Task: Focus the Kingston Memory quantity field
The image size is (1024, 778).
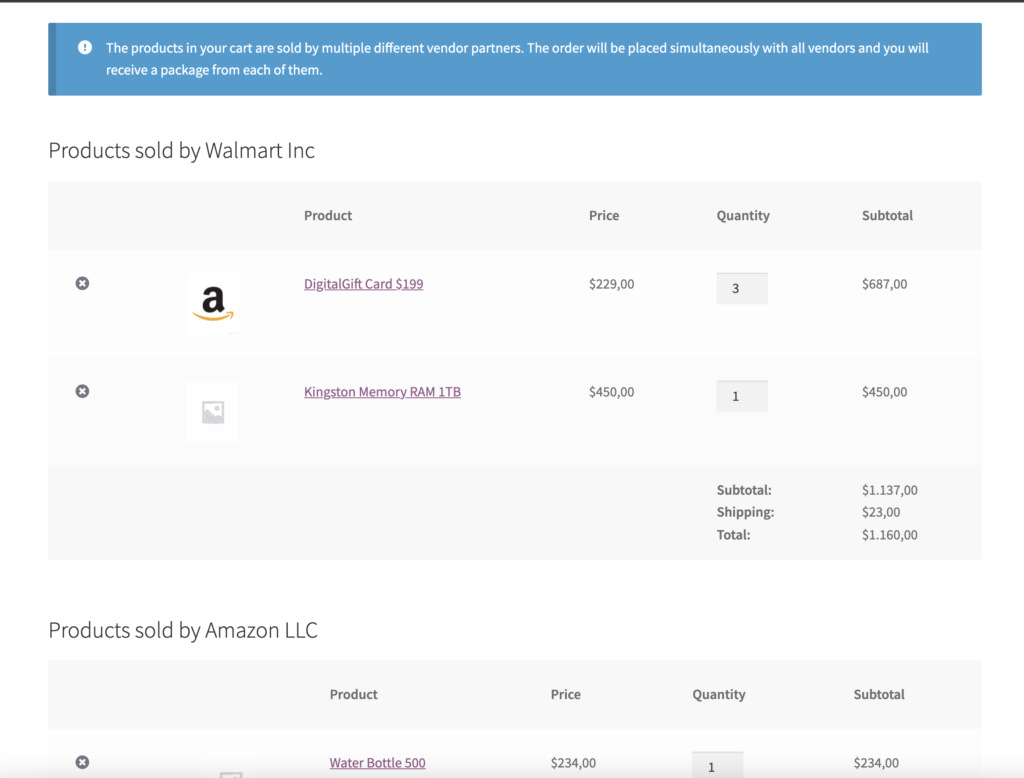Action: pyautogui.click(x=742, y=396)
